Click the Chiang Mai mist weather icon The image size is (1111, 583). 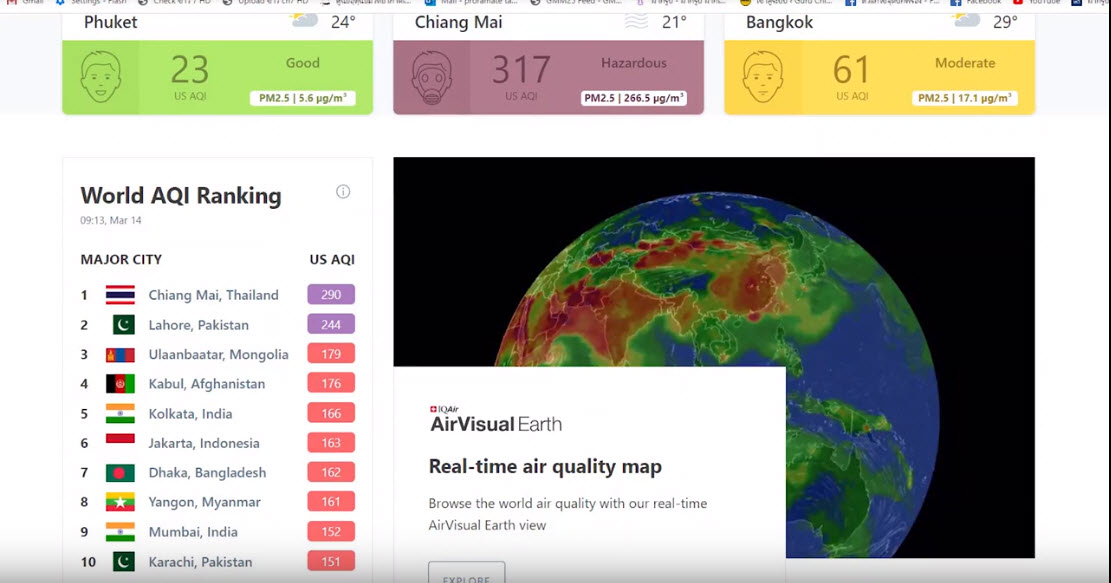(x=636, y=21)
